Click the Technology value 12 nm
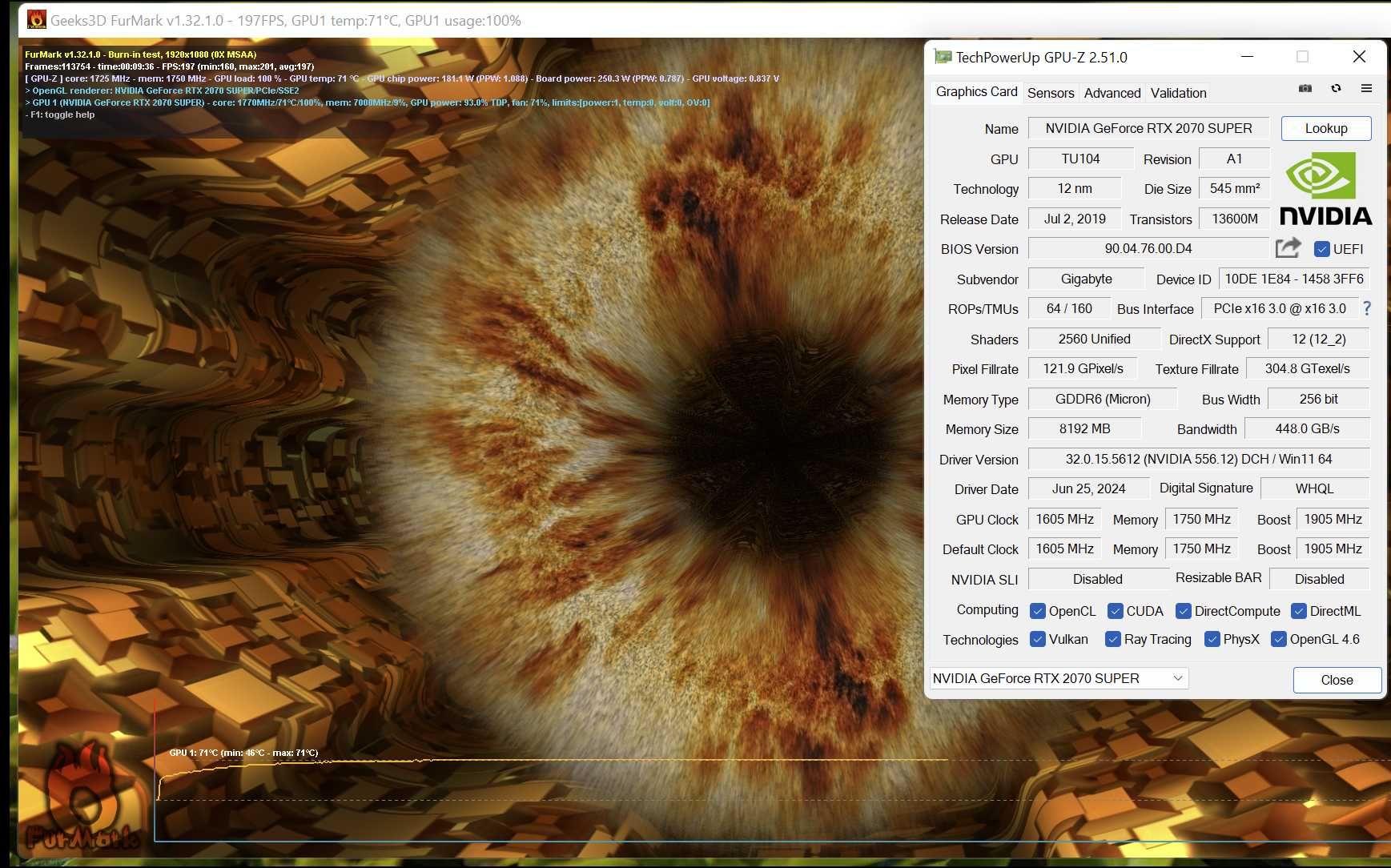The height and width of the screenshot is (868, 1391). [1075, 188]
